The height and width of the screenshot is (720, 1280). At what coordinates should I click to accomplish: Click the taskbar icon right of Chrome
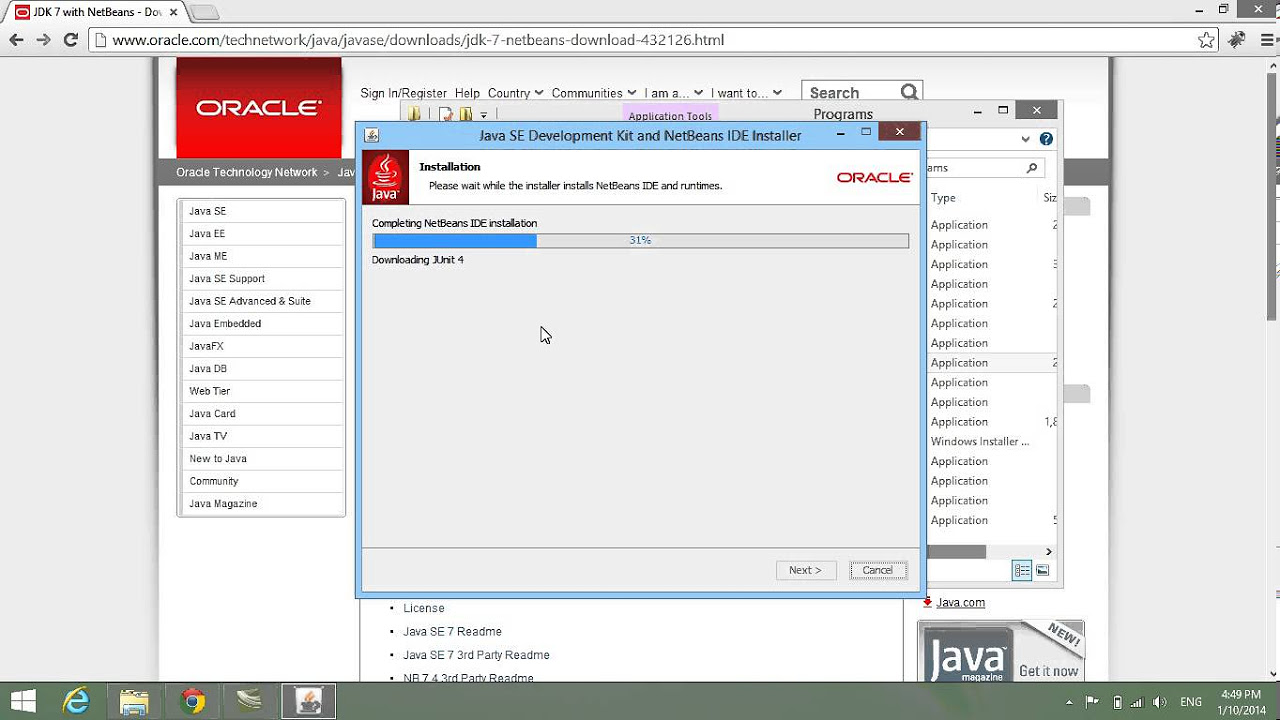tap(250, 701)
